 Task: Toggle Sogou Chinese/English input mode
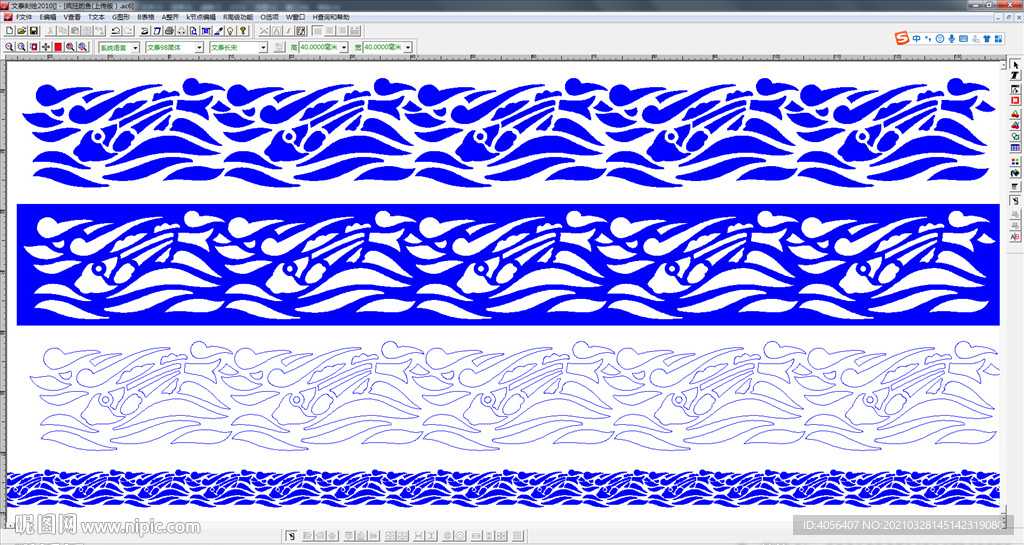point(916,39)
